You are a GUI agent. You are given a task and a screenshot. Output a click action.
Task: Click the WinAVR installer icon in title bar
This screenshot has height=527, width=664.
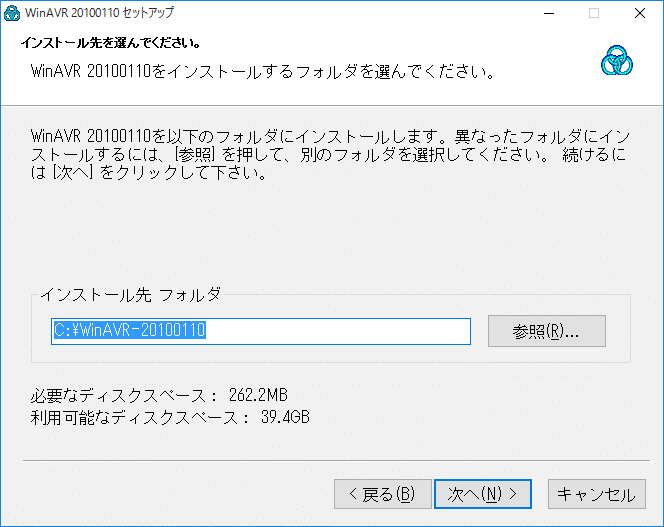[x=11, y=13]
